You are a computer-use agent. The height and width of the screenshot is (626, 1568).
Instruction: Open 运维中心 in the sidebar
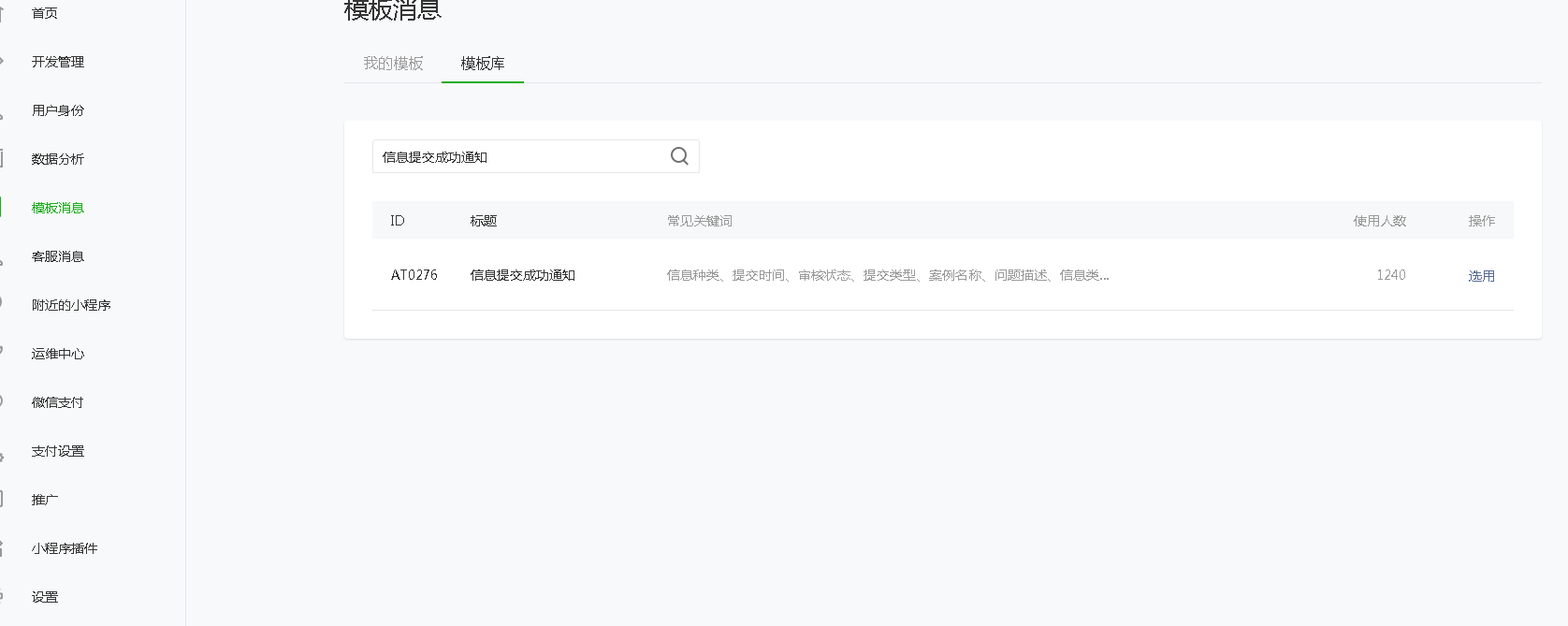coord(58,354)
